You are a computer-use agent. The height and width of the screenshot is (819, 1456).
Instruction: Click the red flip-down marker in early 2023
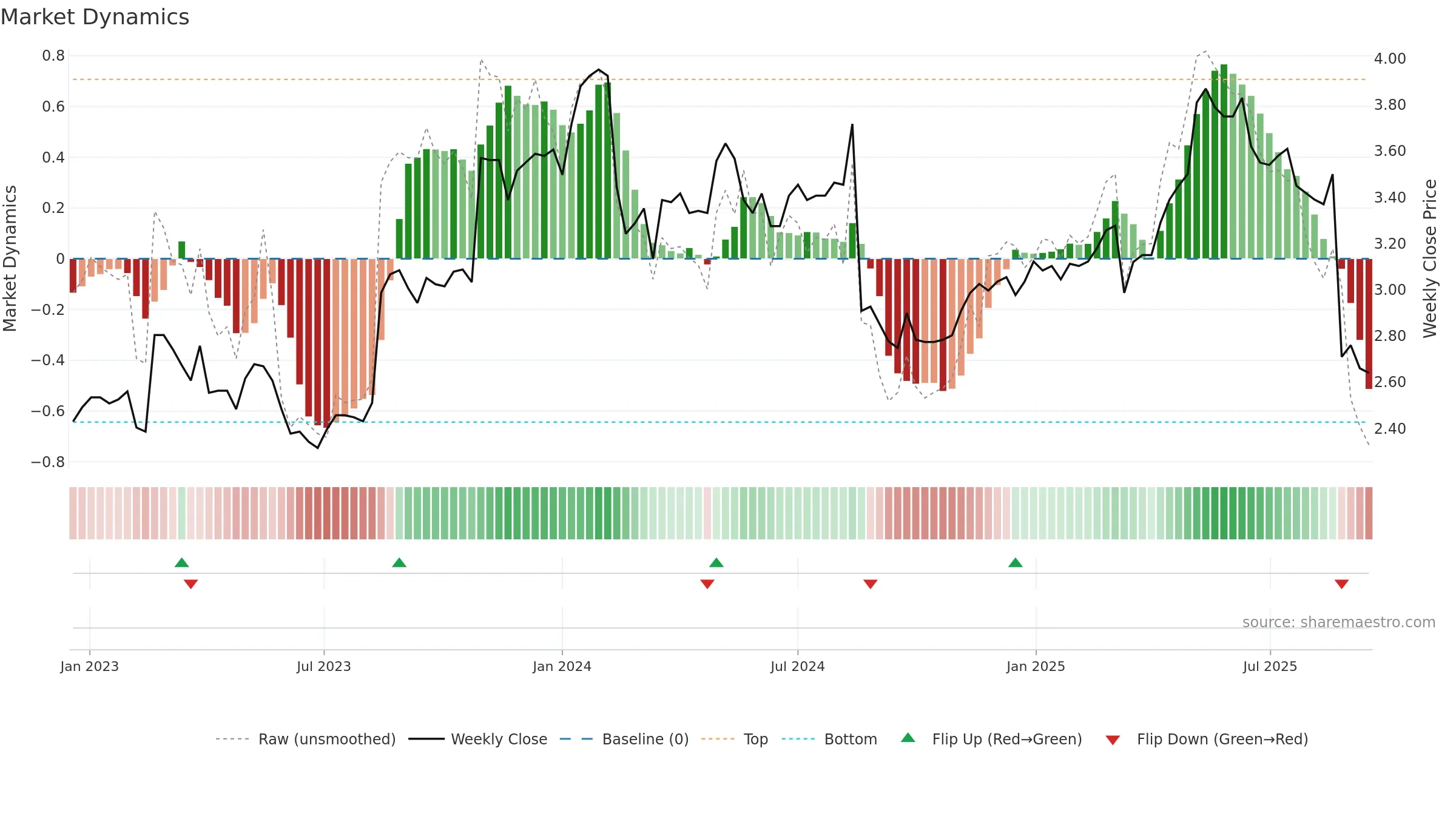191,584
